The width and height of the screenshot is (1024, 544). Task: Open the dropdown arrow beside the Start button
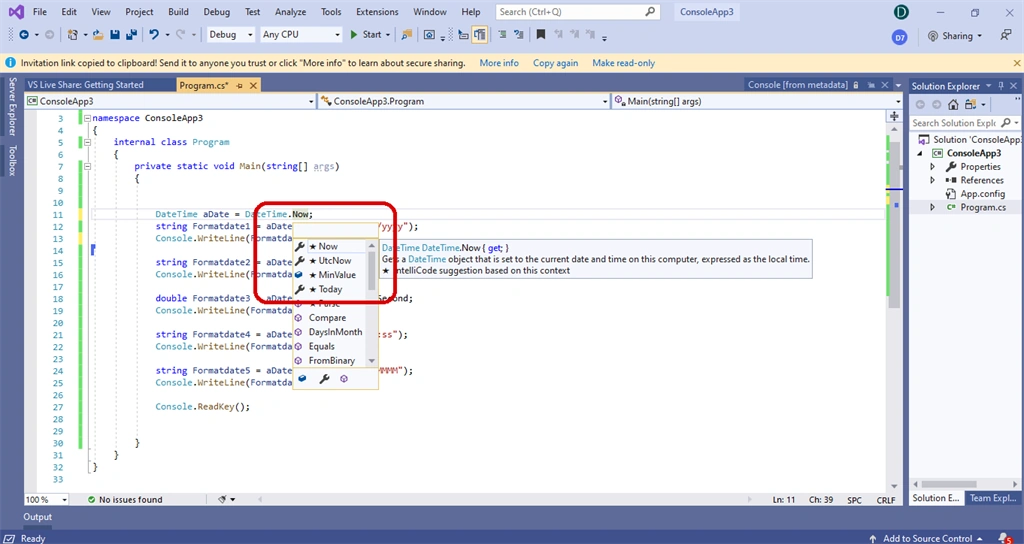(x=388, y=35)
